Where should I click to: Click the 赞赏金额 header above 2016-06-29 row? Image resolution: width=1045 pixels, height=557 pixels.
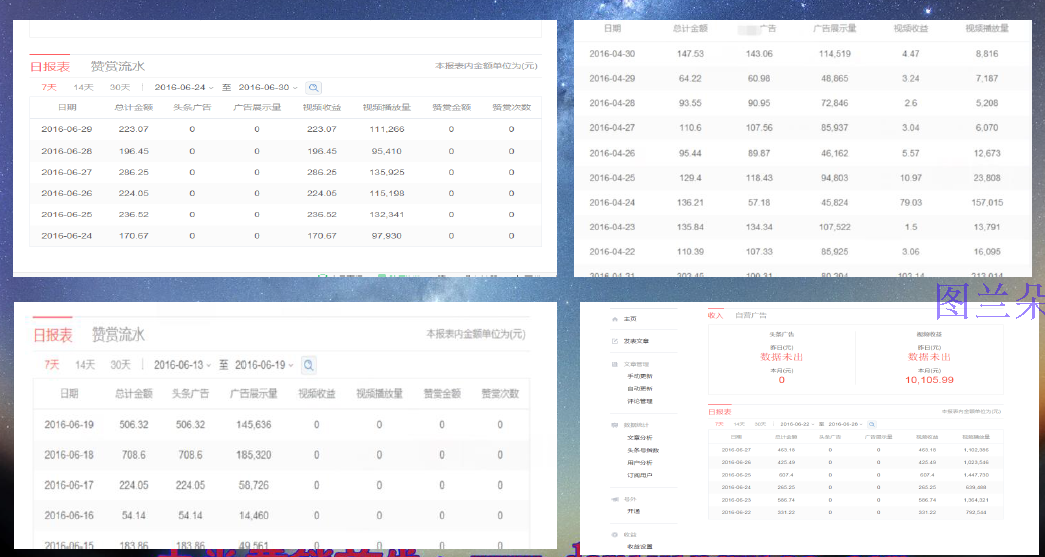coord(451,107)
